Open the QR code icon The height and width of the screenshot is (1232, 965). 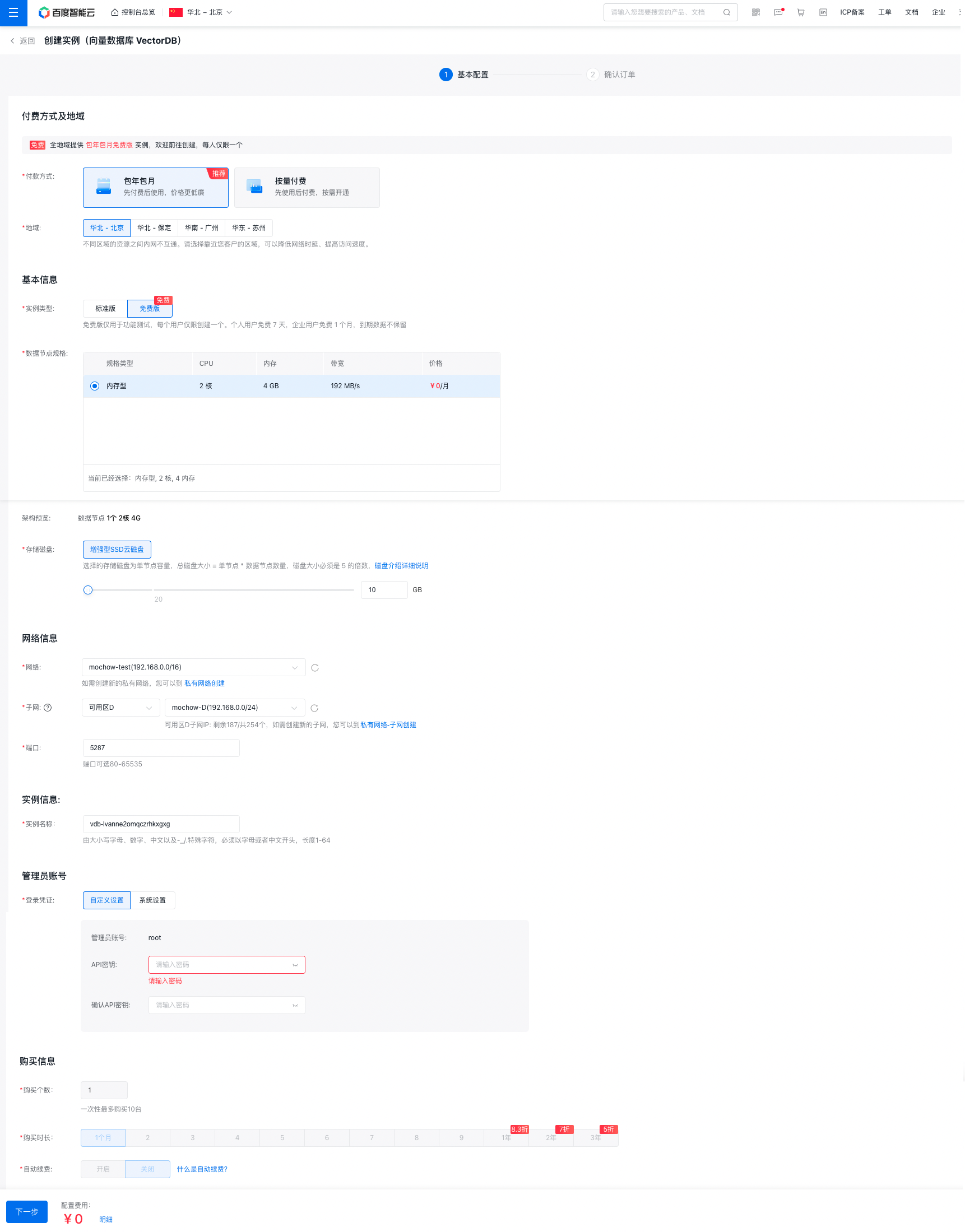[x=756, y=12]
